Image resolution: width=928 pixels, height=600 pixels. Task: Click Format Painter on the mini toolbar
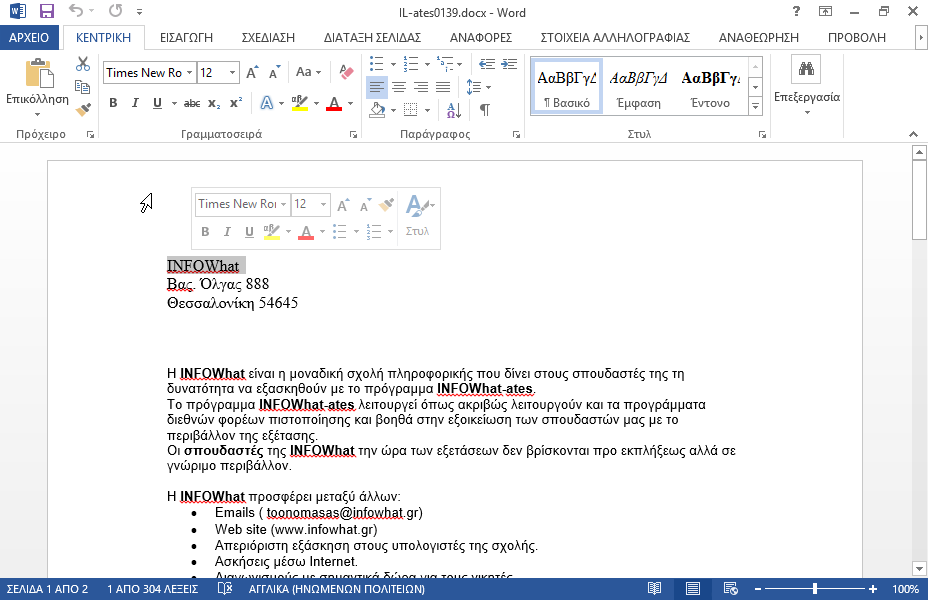click(x=386, y=205)
